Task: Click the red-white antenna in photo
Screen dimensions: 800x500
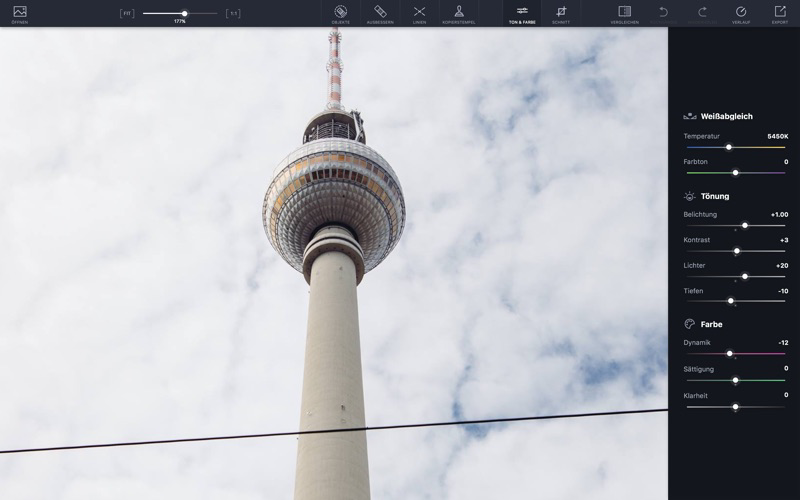Action: pos(335,69)
